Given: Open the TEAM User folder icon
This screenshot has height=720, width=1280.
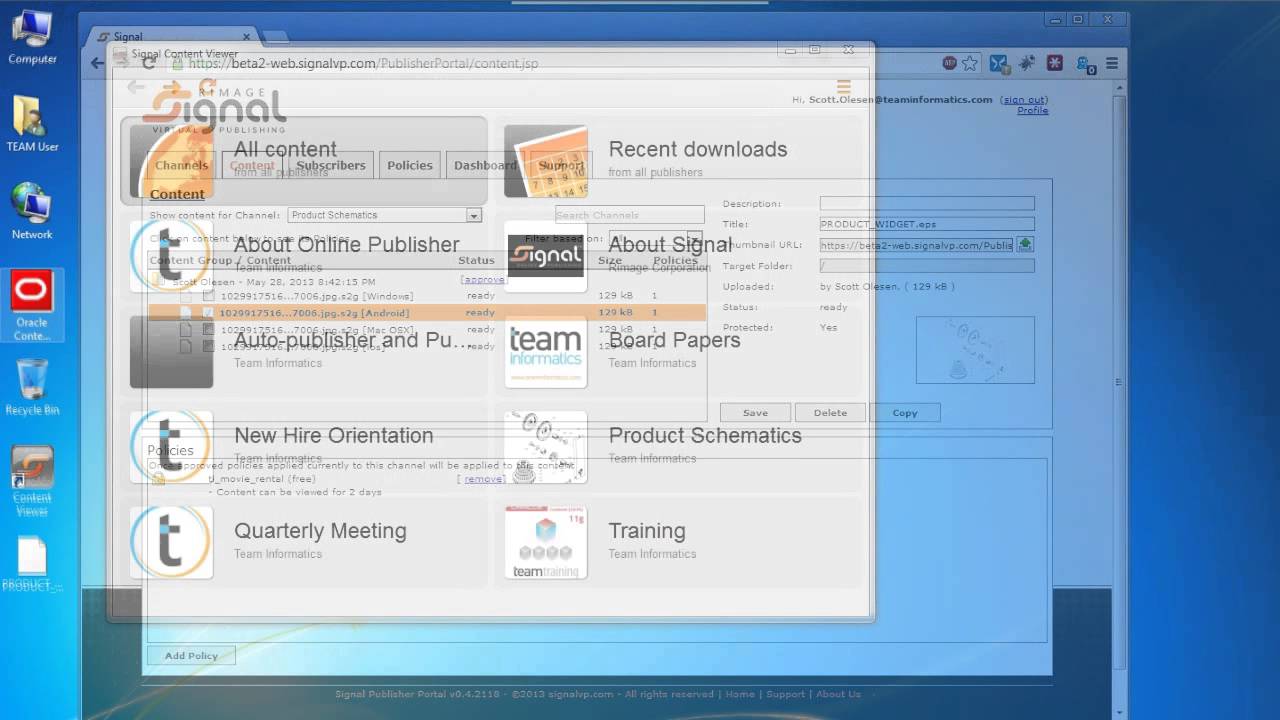Looking at the screenshot, I should tap(32, 124).
